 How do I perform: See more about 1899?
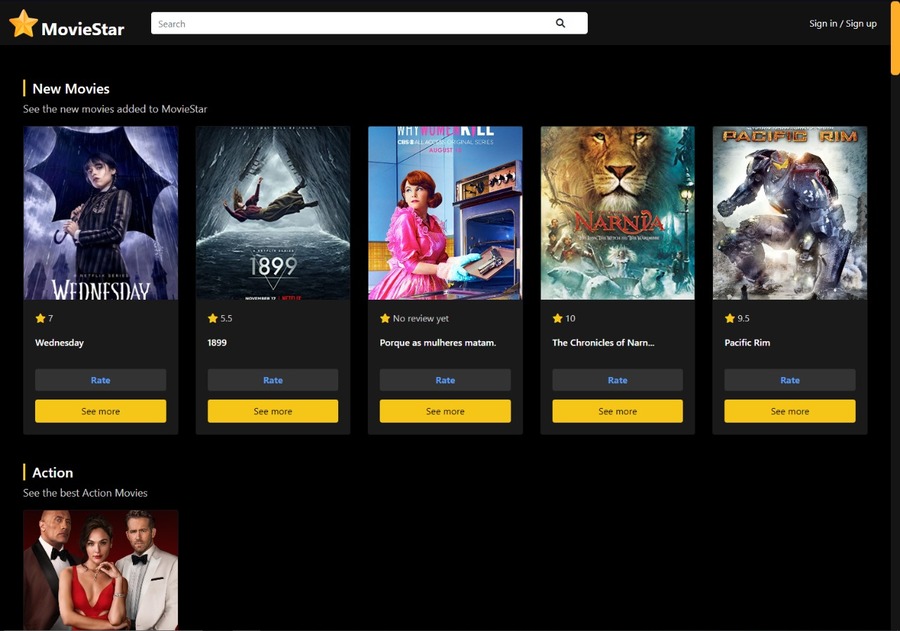coord(273,411)
